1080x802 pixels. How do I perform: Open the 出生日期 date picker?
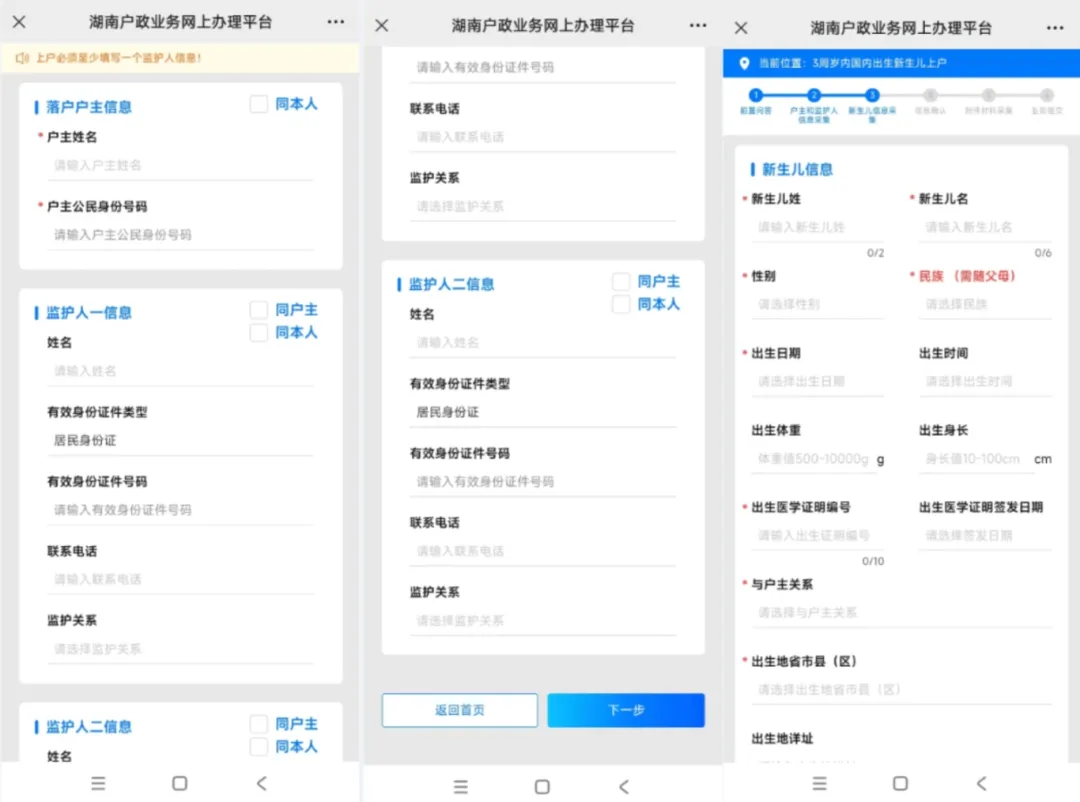pyautogui.click(x=816, y=381)
